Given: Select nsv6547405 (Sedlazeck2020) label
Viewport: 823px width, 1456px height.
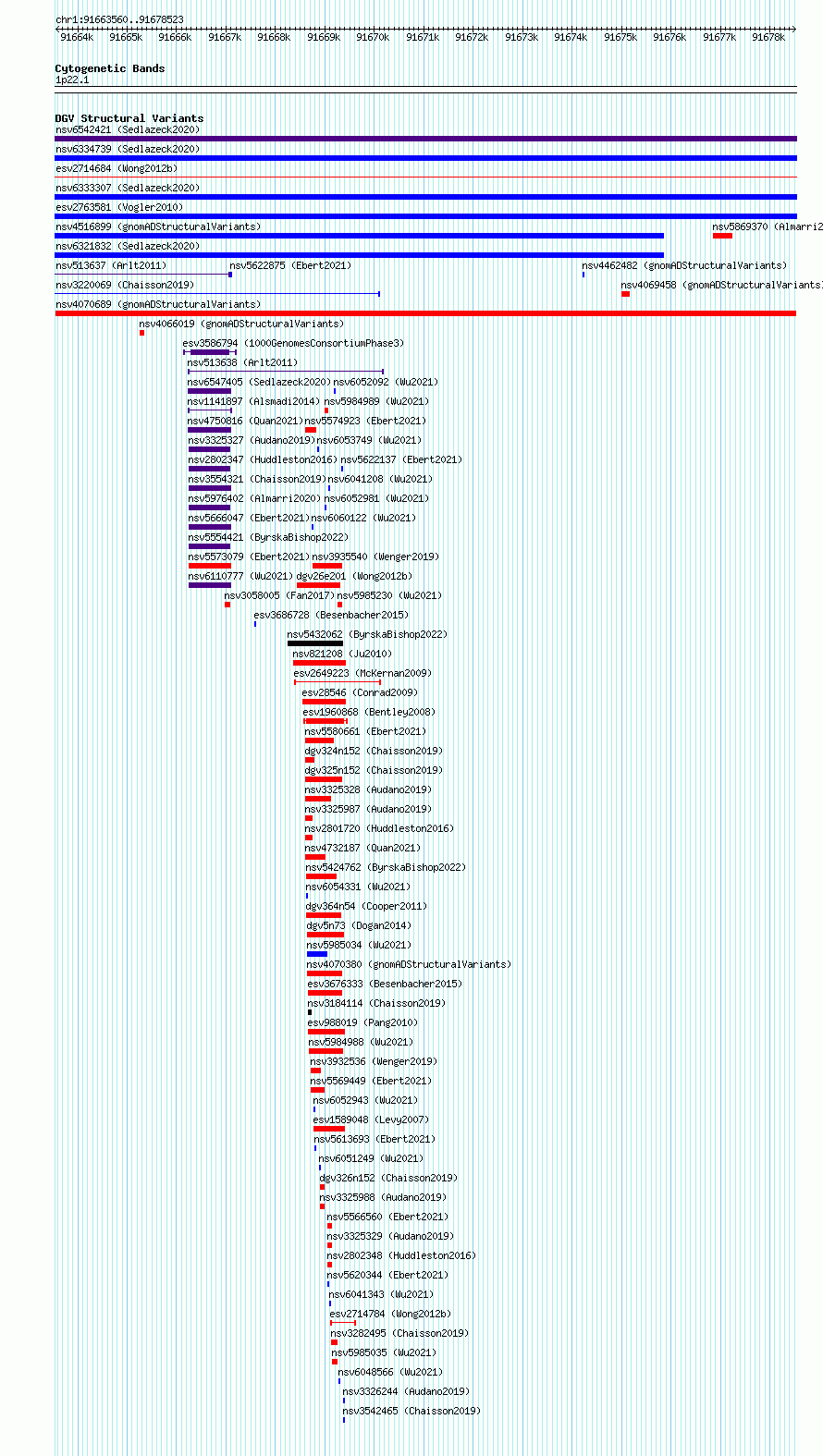Looking at the screenshot, I should pos(259,382).
